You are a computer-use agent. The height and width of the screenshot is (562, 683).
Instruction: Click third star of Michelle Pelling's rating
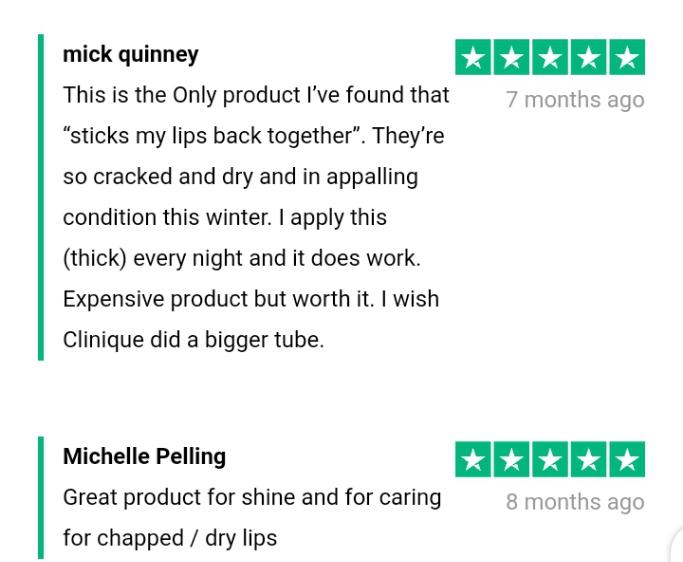click(550, 459)
